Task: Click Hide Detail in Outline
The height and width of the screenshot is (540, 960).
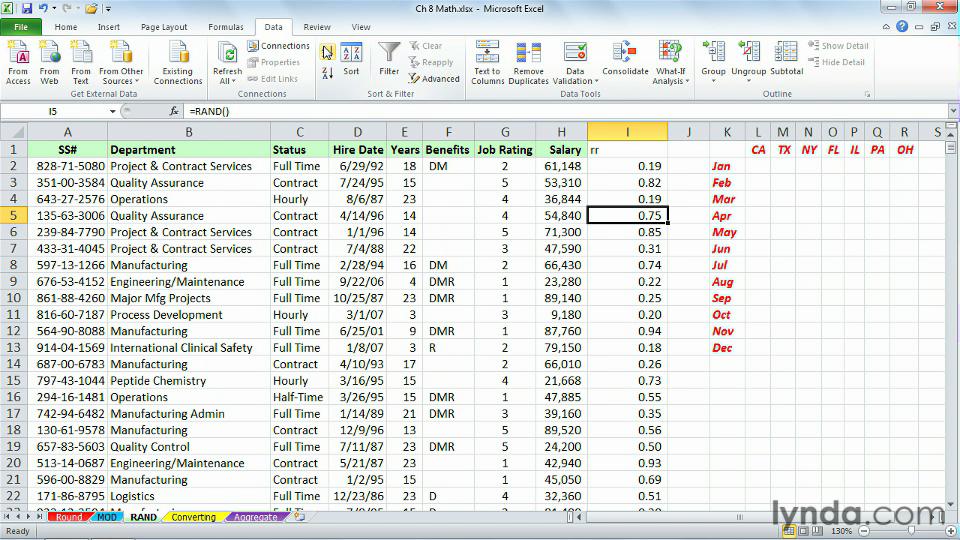Action: 836,62
